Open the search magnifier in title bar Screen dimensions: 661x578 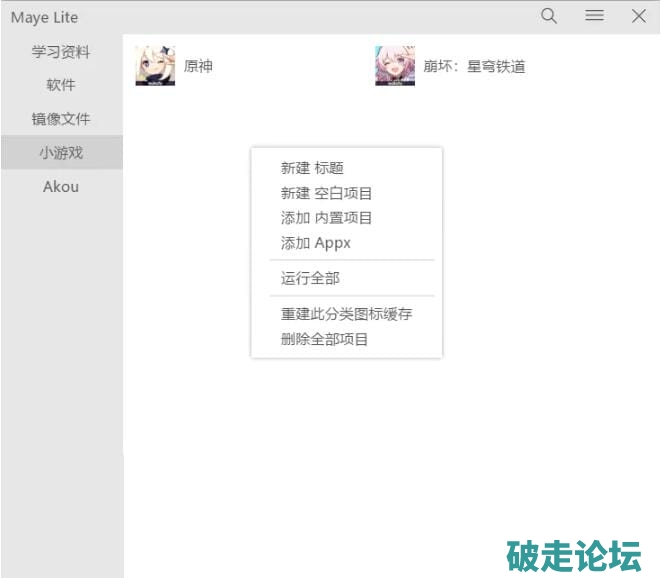point(549,16)
